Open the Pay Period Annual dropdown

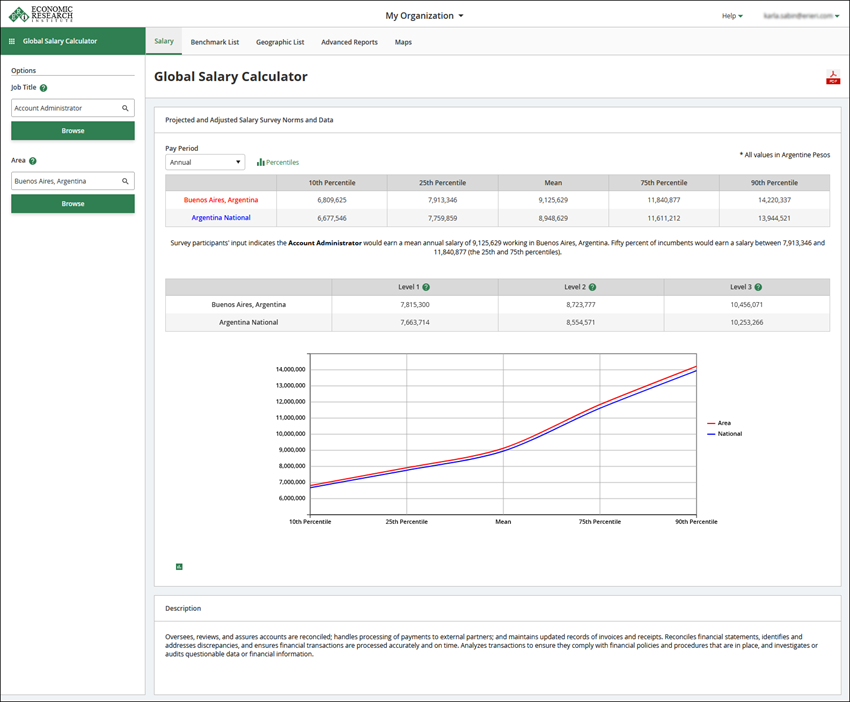[x=205, y=162]
